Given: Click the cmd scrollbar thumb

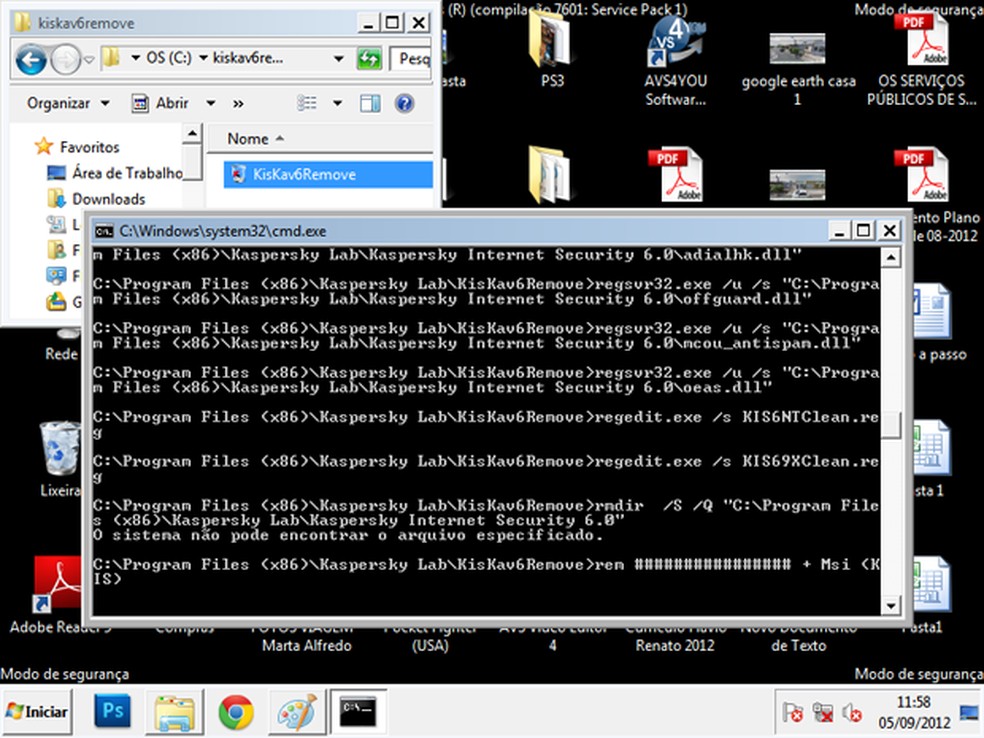Looking at the screenshot, I should [x=890, y=425].
